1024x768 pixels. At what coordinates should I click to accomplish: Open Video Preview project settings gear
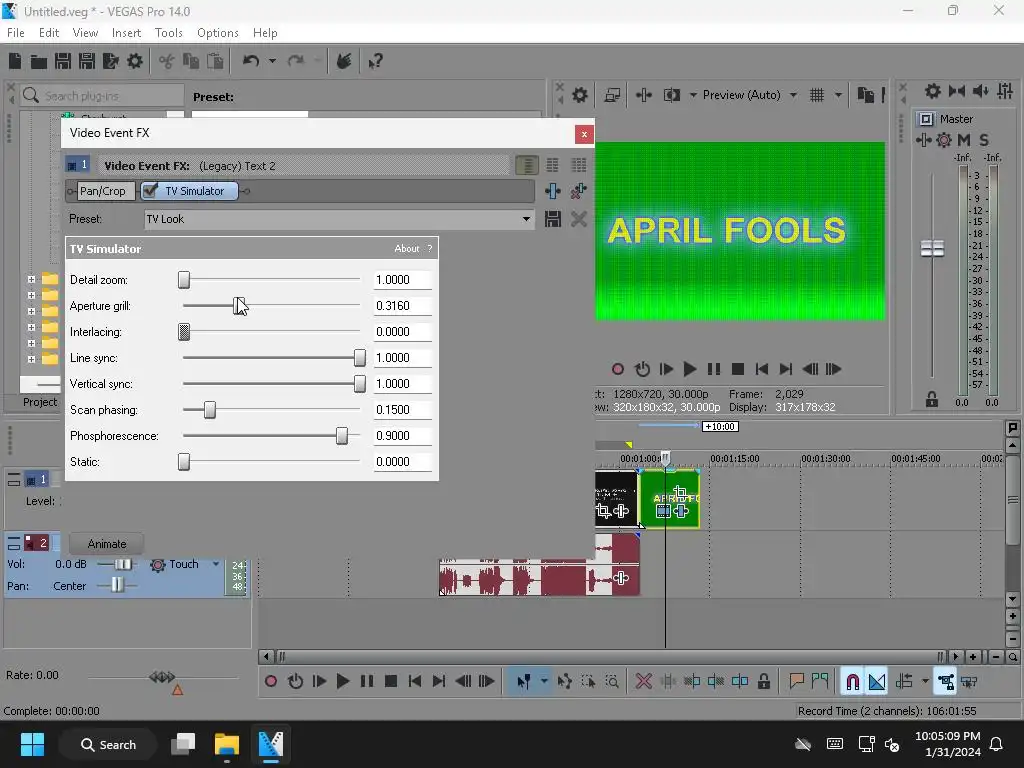pyautogui.click(x=580, y=95)
